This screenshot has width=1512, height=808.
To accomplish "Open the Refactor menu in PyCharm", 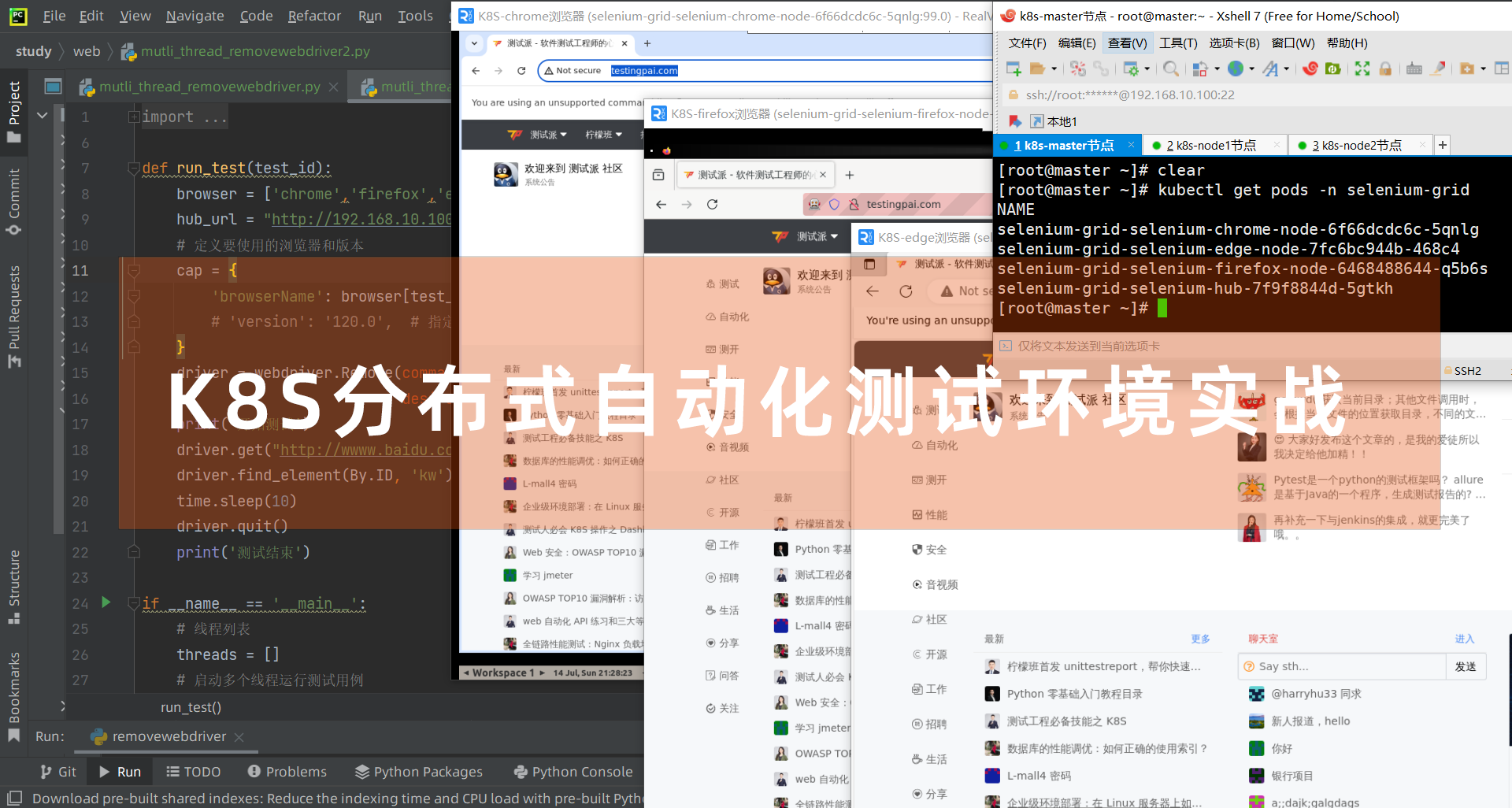I will (314, 16).
